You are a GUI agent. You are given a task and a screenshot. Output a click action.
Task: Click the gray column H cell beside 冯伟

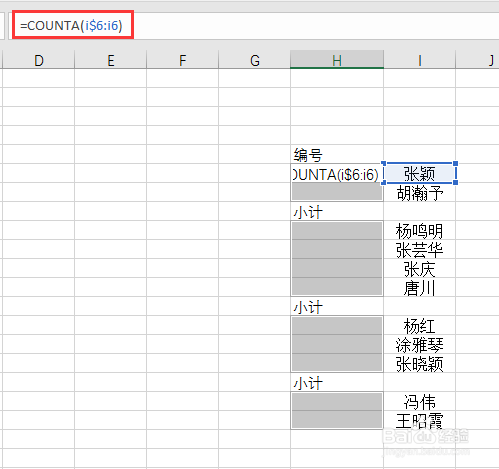[337, 401]
